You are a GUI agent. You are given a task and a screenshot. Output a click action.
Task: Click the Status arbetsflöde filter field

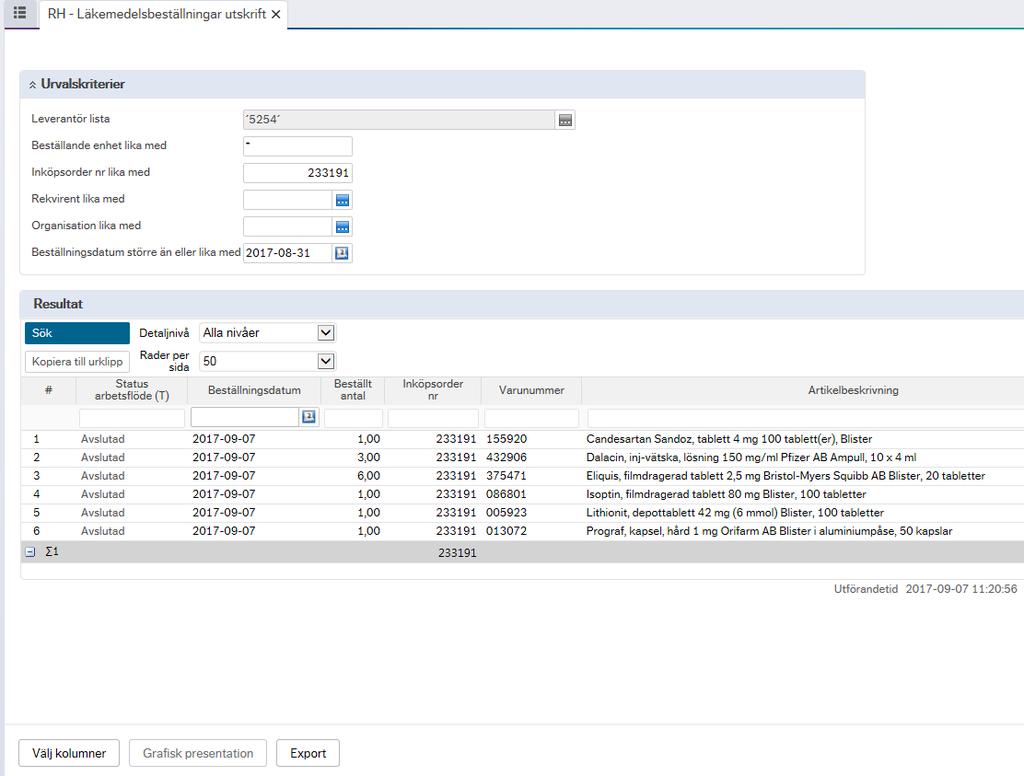[x=132, y=417]
